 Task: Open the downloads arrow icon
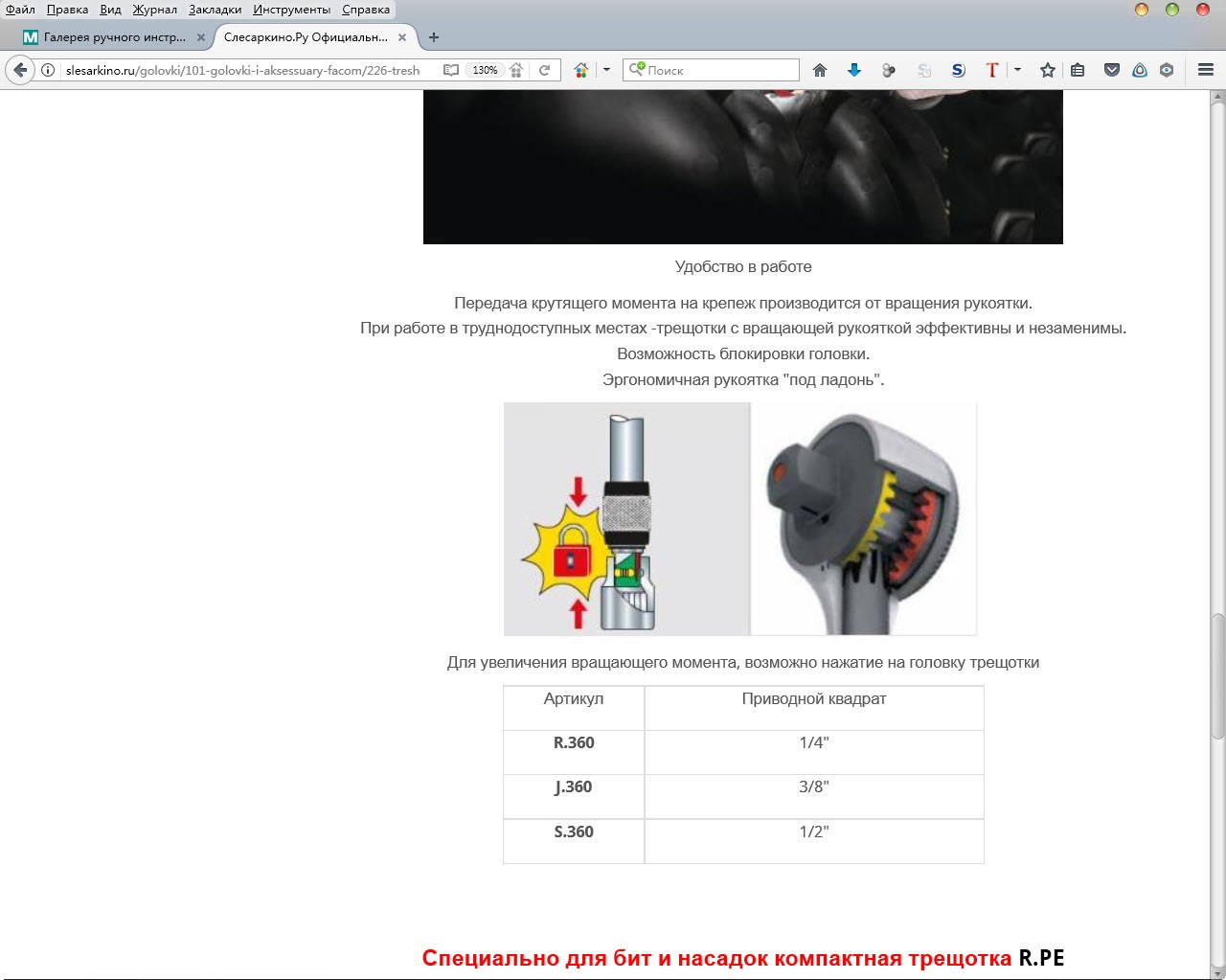tap(854, 70)
